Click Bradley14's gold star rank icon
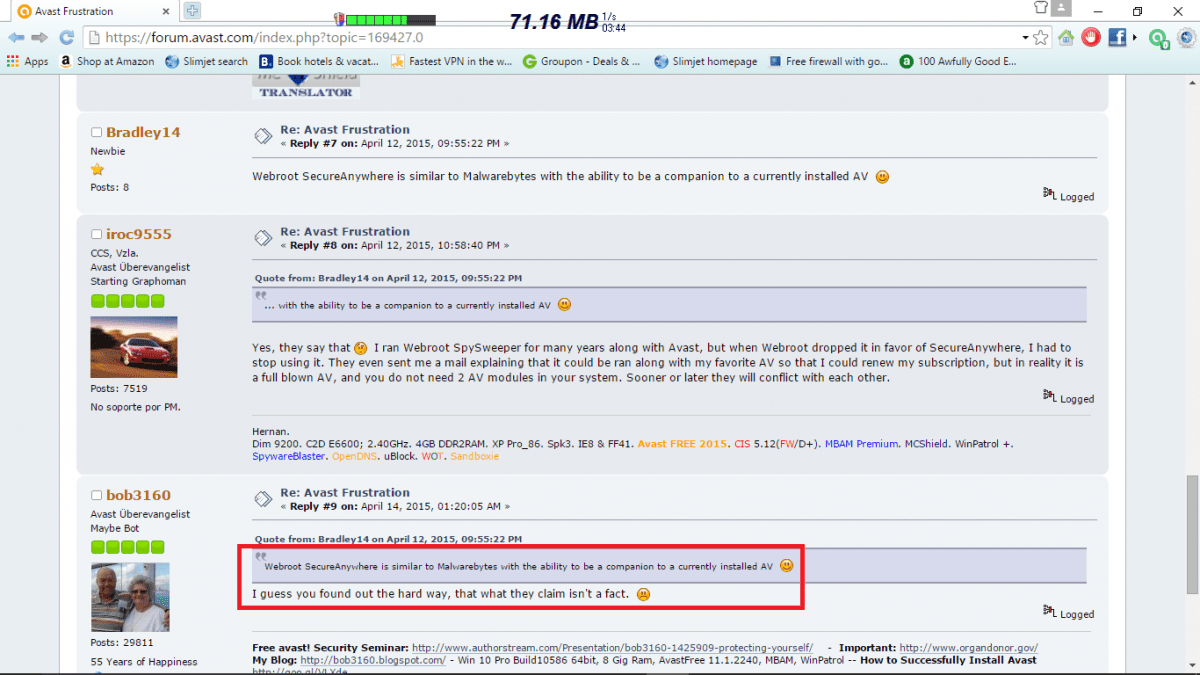1200x675 pixels. pyautogui.click(x=97, y=170)
